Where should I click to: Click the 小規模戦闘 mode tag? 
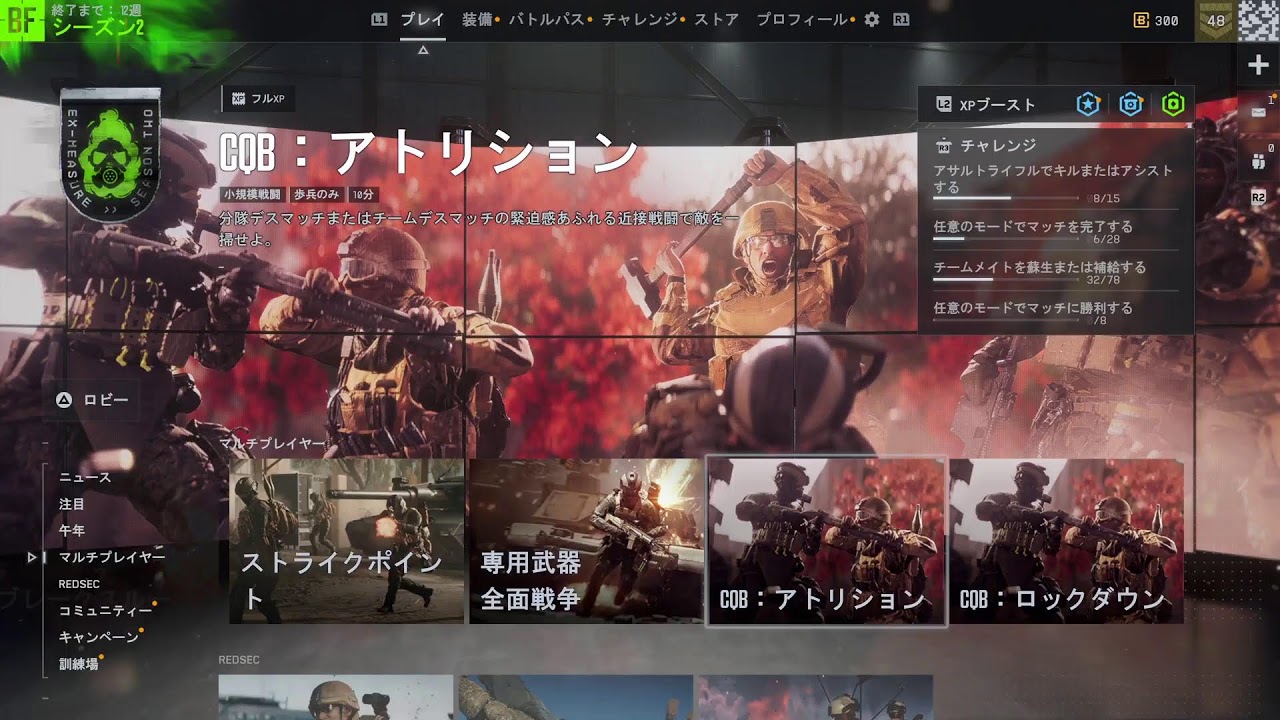tap(253, 194)
